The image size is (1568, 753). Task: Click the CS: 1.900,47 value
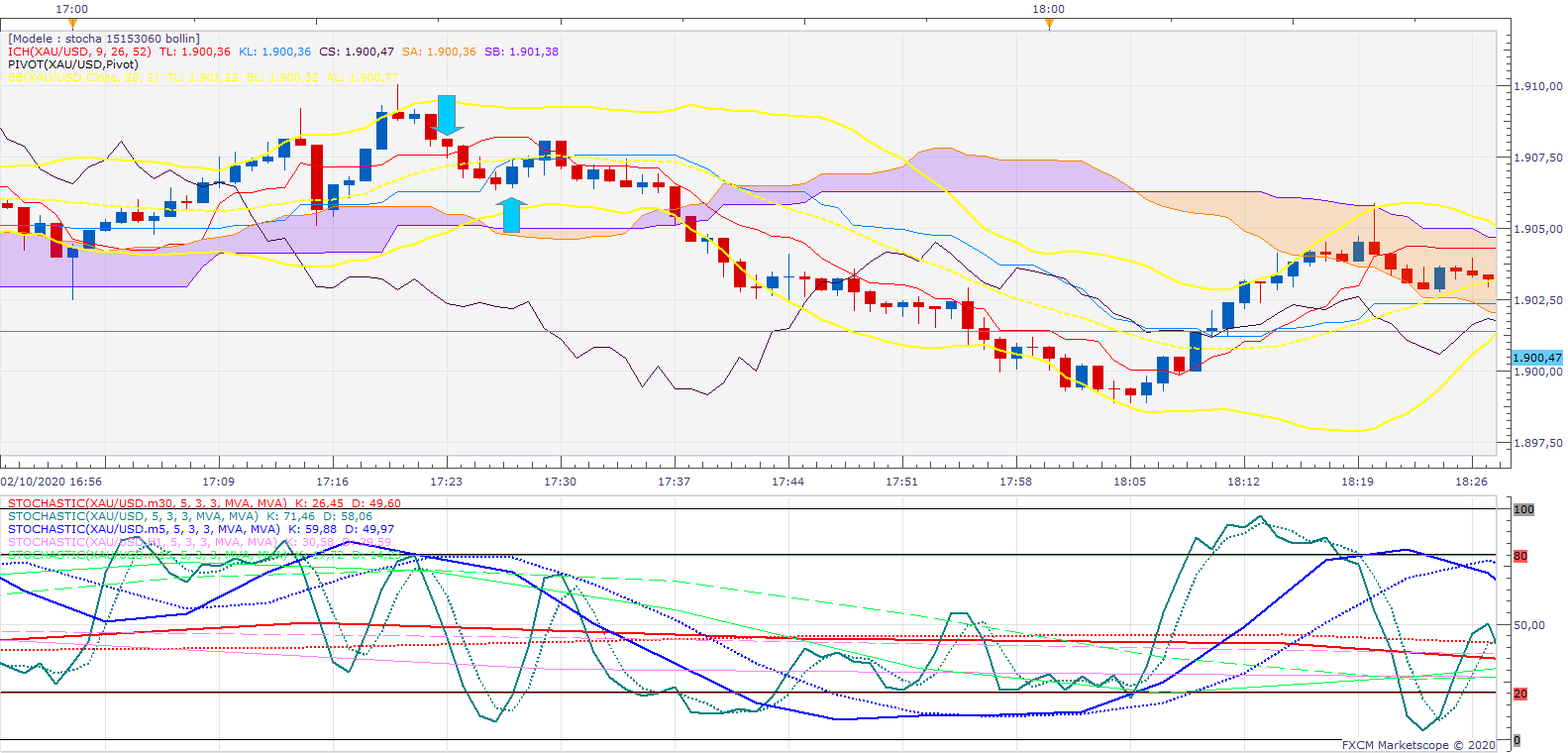pyautogui.click(x=357, y=52)
